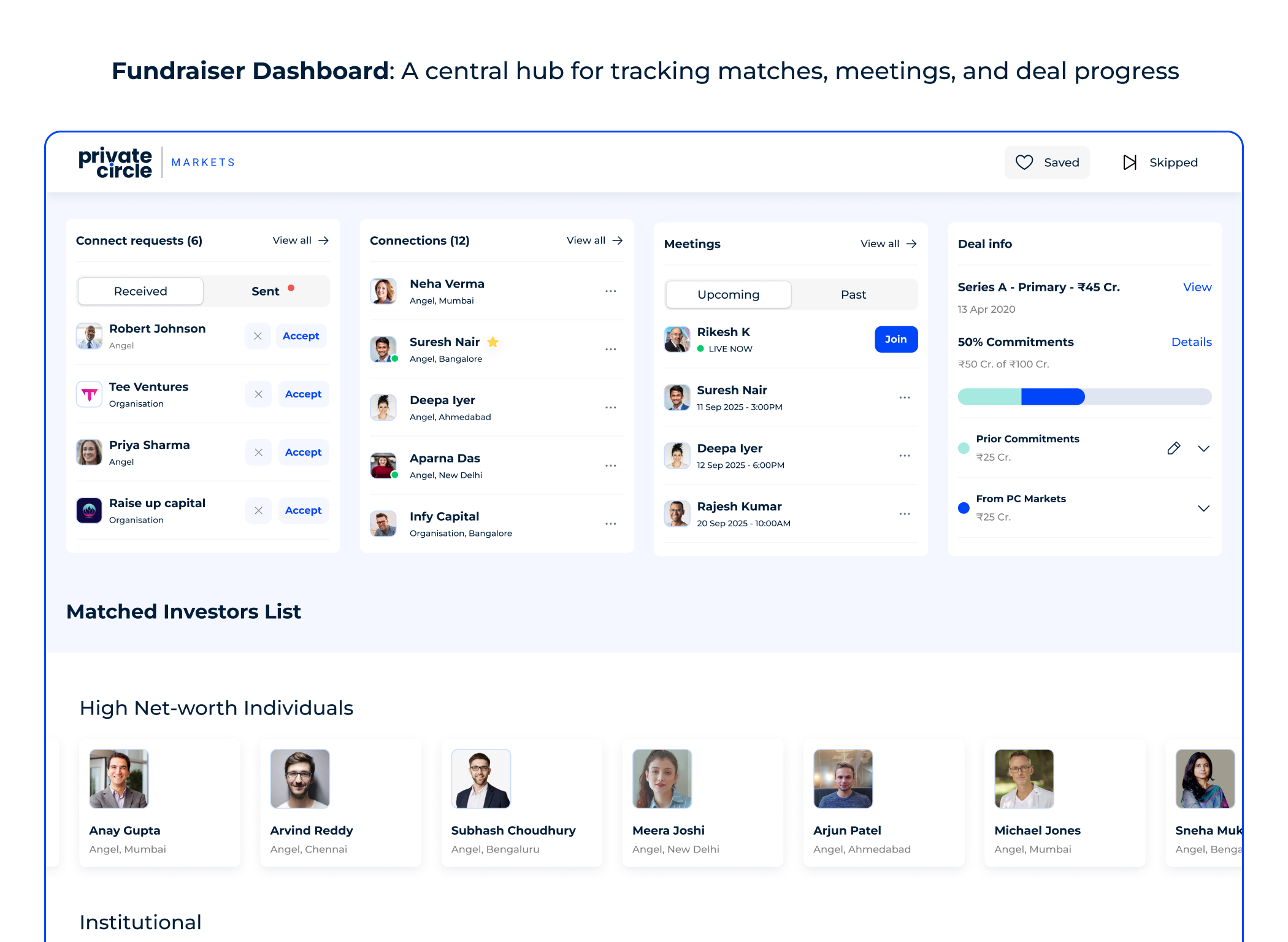Viewport: 1288px width, 942px height.
Task: Open options for Rajesh Kumar meeting
Action: tap(905, 515)
